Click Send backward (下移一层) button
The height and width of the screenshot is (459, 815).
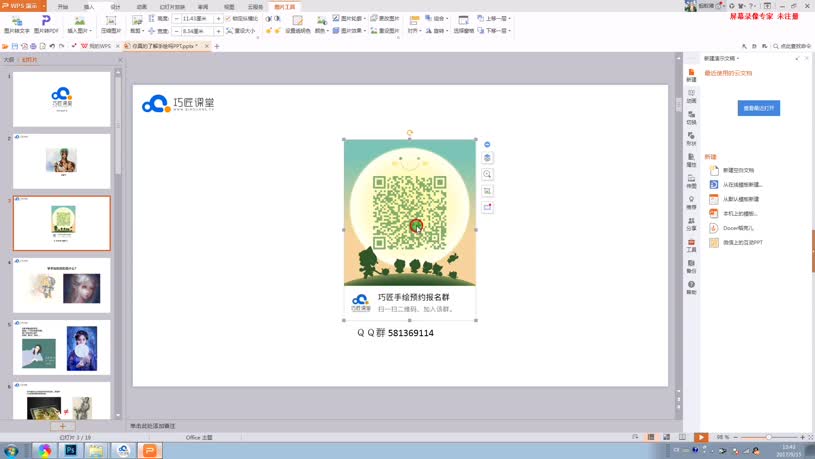click(x=492, y=31)
